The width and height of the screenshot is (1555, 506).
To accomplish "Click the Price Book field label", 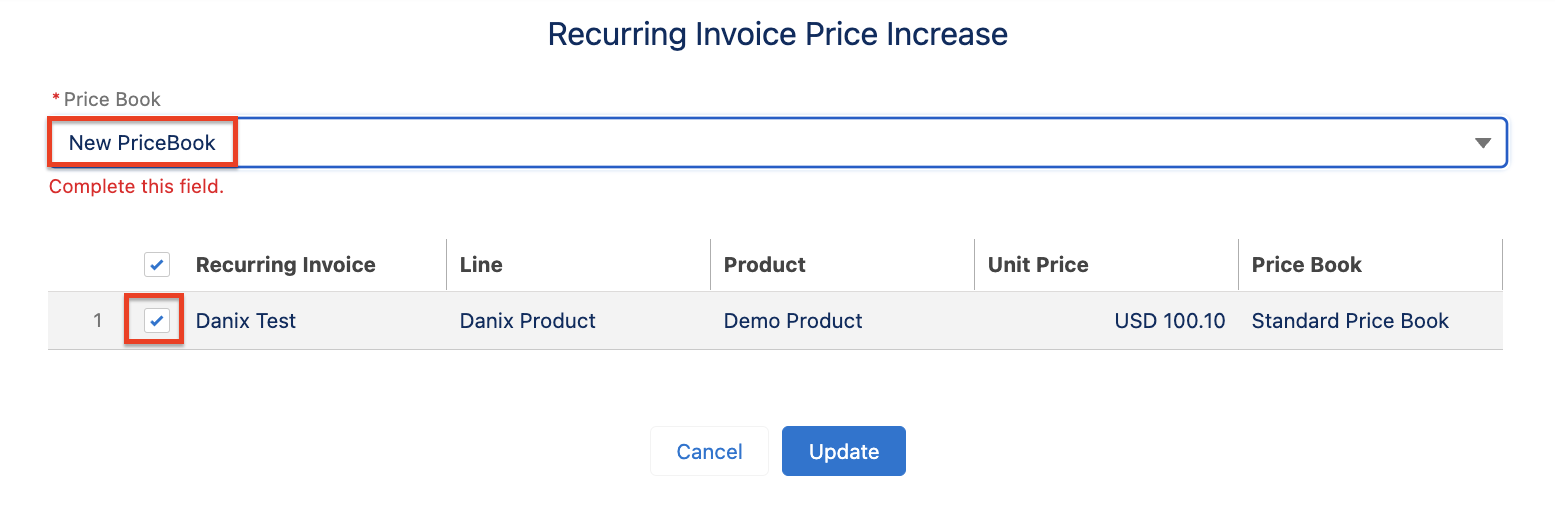I will [x=112, y=99].
